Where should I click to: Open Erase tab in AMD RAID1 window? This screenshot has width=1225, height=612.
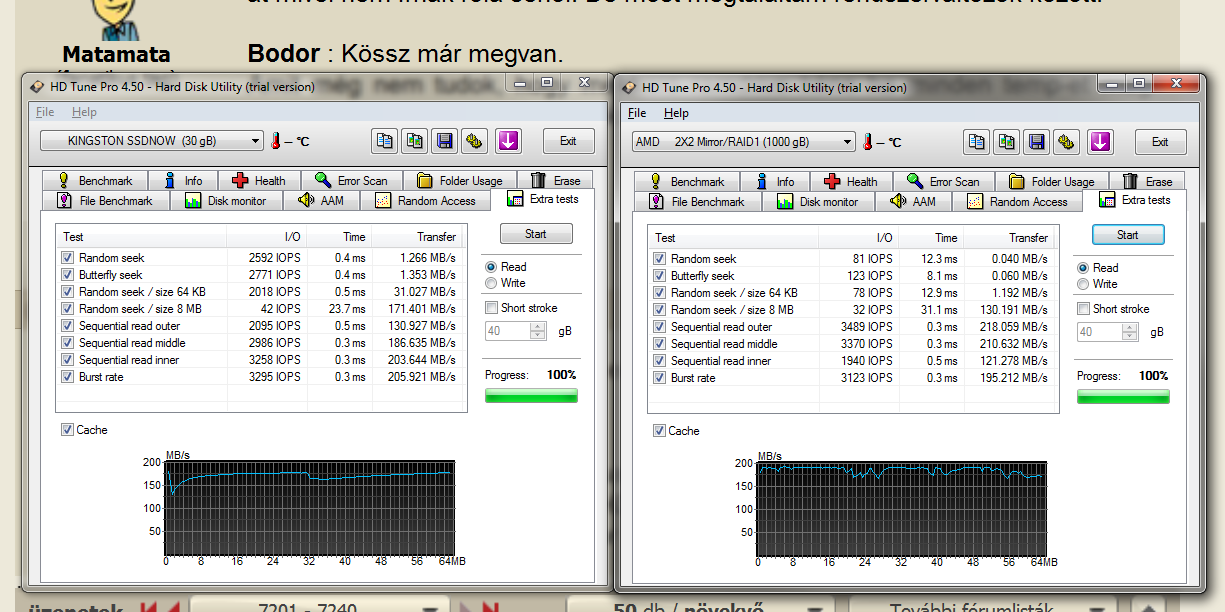click(x=1148, y=182)
